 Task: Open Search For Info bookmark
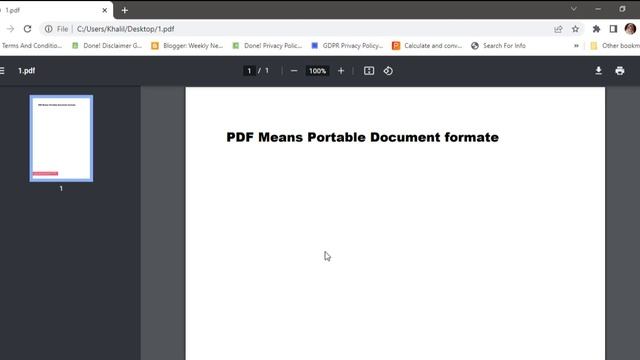click(x=498, y=46)
